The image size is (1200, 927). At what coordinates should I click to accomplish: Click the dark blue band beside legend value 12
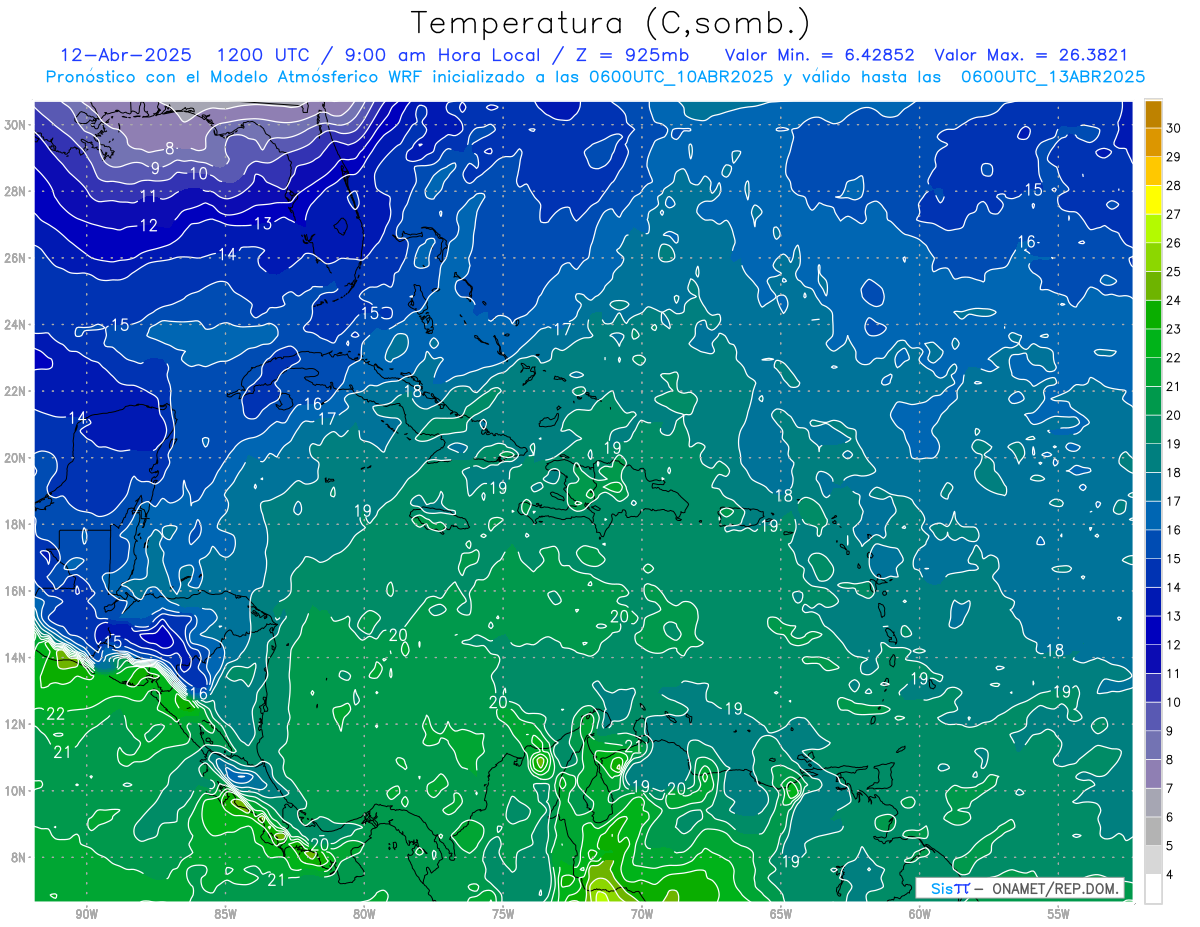pyautogui.click(x=1153, y=631)
